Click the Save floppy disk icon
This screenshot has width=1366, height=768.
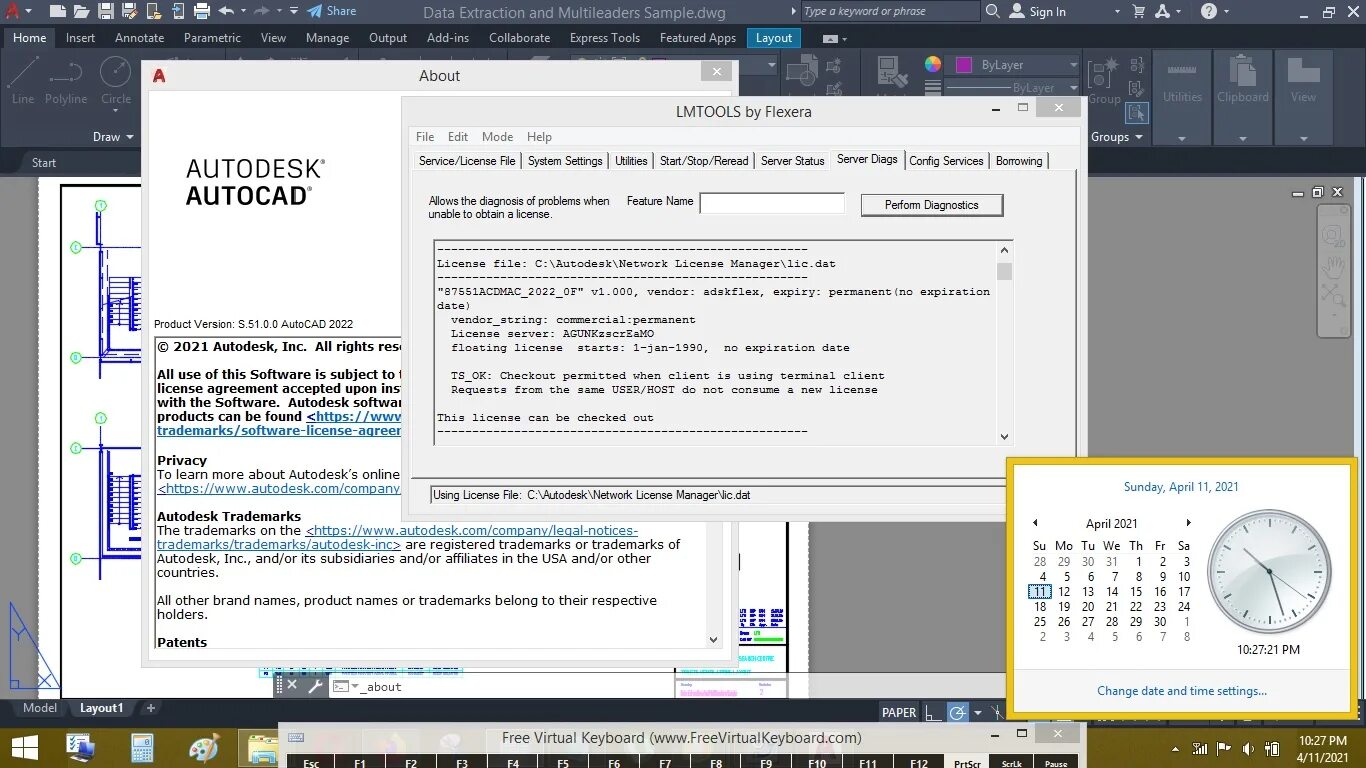(x=106, y=11)
